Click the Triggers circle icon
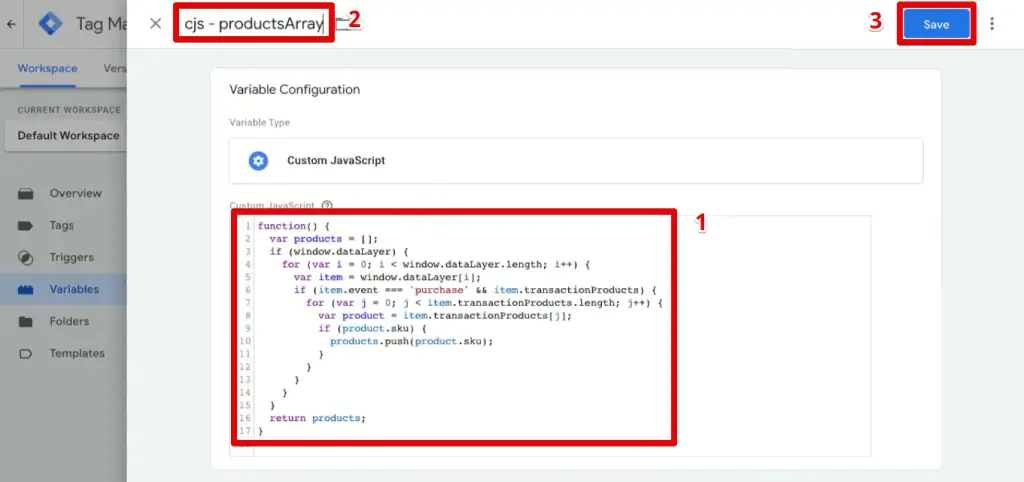This screenshot has width=1024, height=482. (25, 257)
